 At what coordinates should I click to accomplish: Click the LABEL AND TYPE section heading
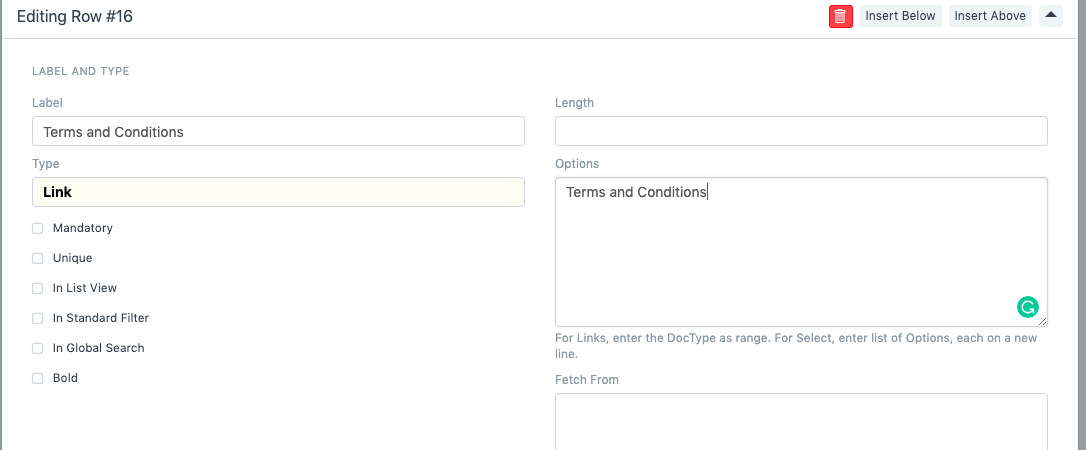[81, 72]
